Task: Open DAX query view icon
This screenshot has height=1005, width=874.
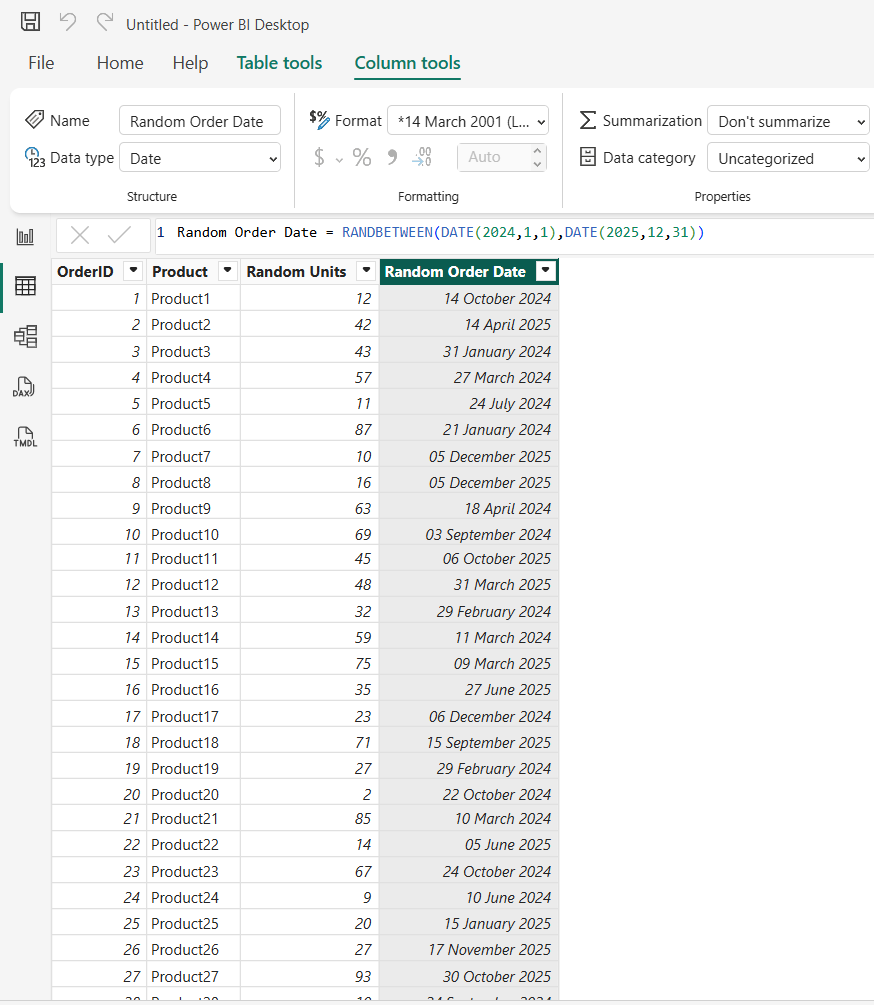Action: (24, 387)
